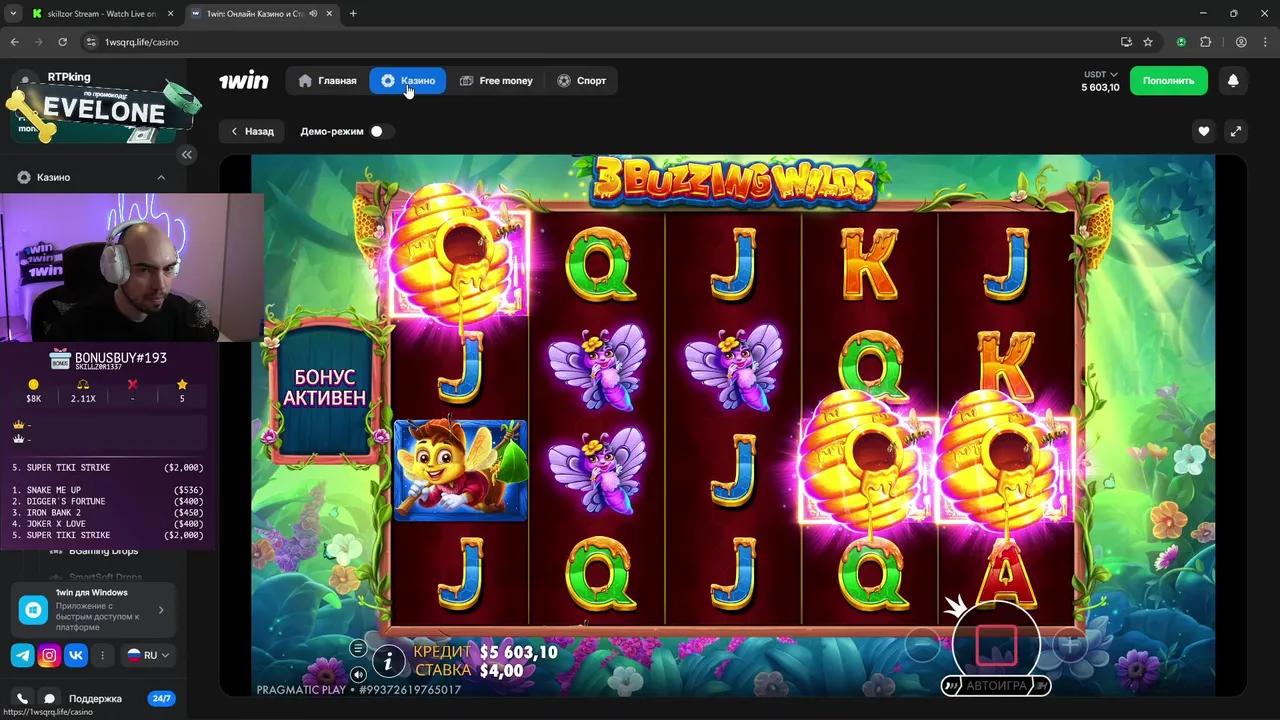Open the Главная tab
1280x720 pixels.
327,81
